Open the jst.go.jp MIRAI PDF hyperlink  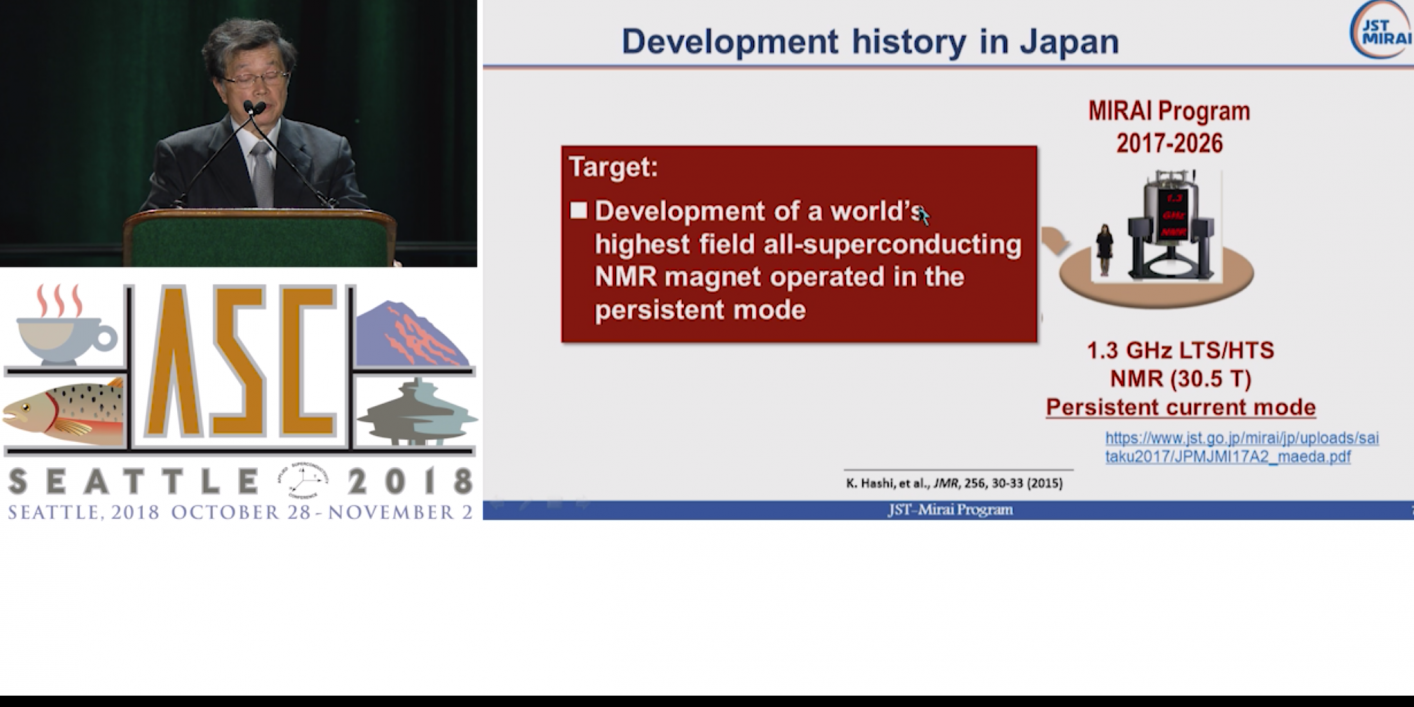tap(1241, 447)
